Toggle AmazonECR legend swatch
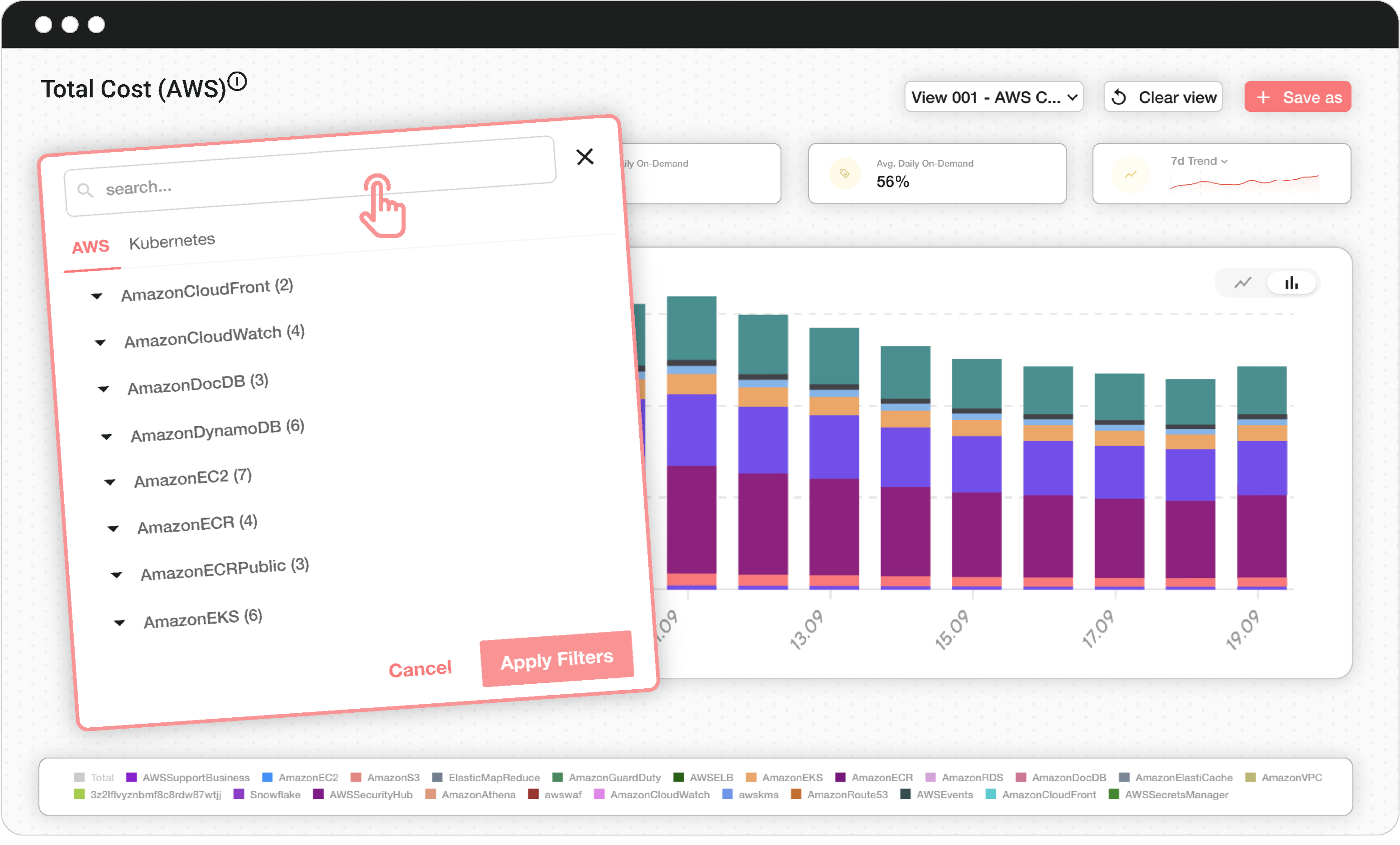The height and width of the screenshot is (845, 1400). (x=840, y=778)
